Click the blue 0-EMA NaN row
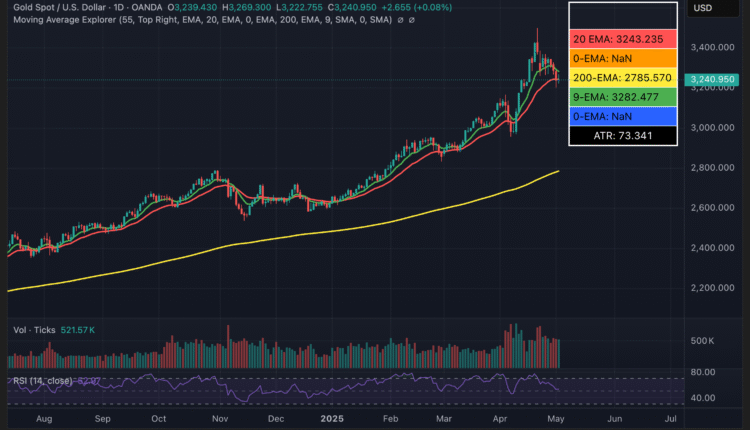 (x=623, y=115)
